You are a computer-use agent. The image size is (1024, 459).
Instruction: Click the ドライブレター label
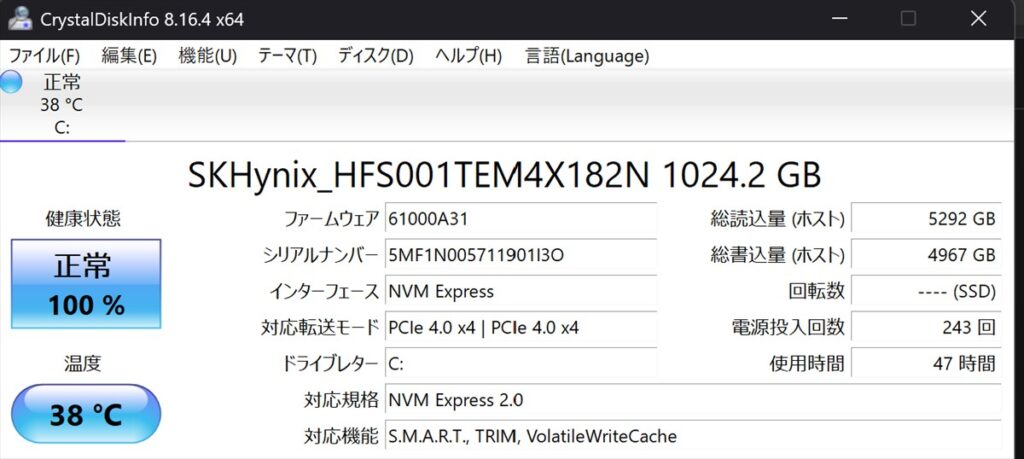click(330, 364)
